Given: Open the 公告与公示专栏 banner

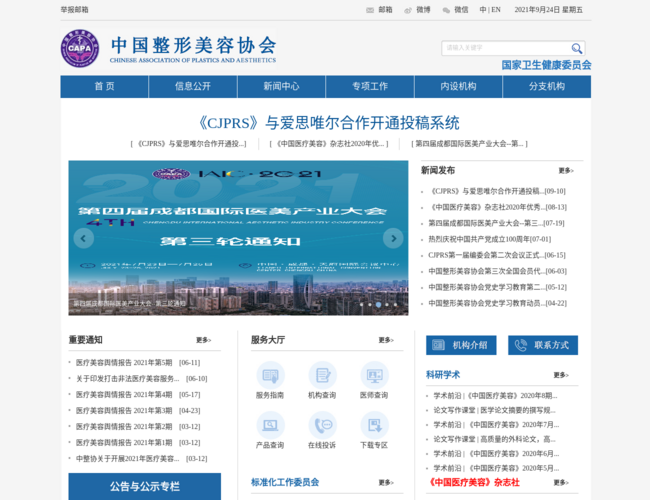Looking at the screenshot, I should (145, 486).
